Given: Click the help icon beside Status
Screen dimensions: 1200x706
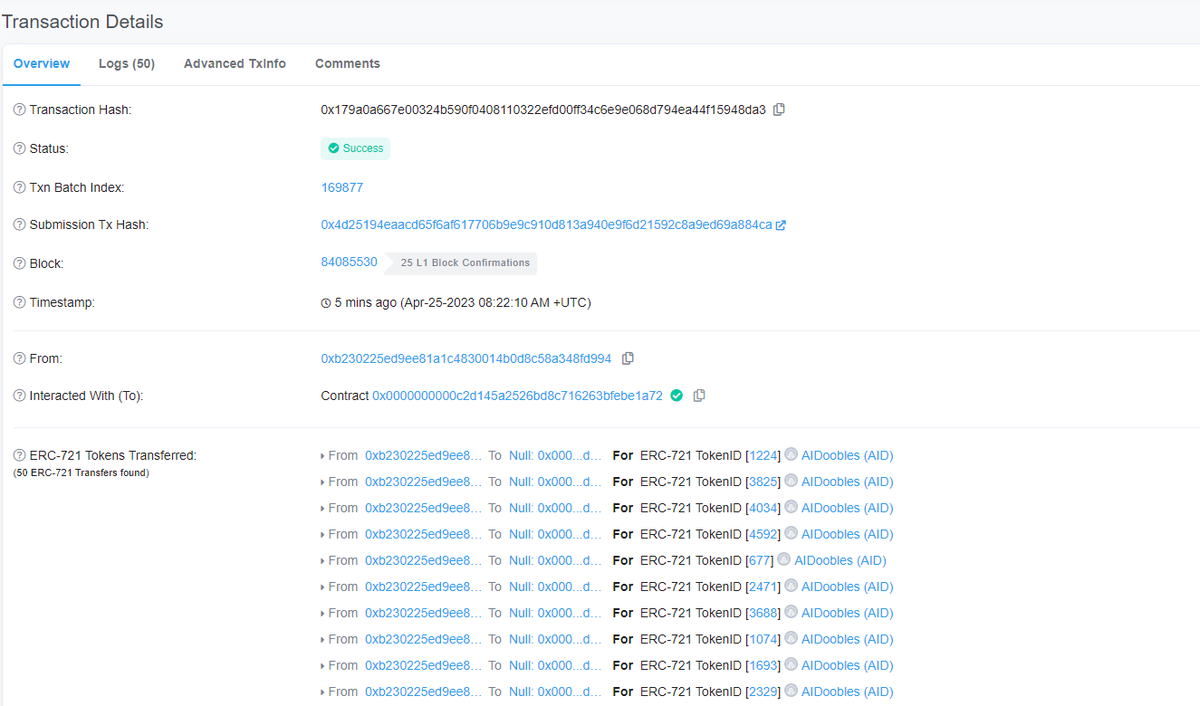Looking at the screenshot, I should coord(18,148).
